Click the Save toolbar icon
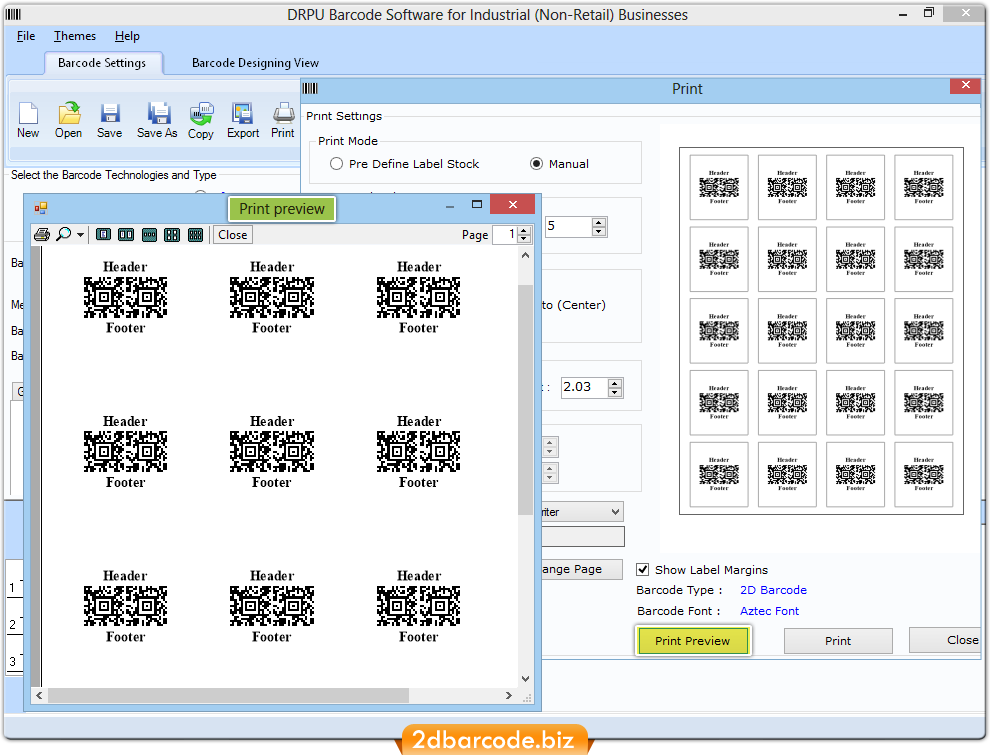Image resolution: width=990 pixels, height=755 pixels. pyautogui.click(x=109, y=120)
